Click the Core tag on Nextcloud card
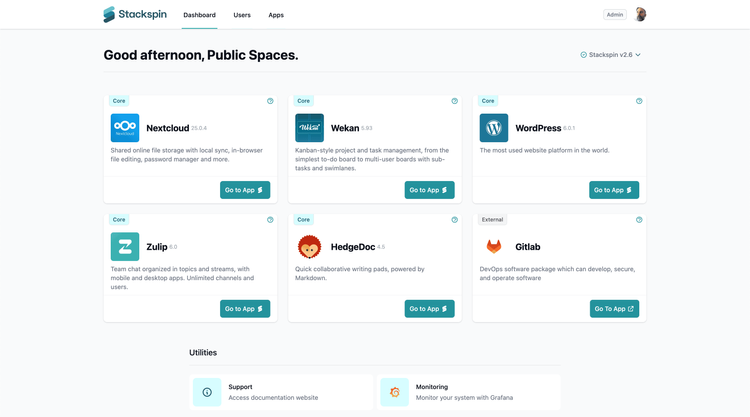 (x=119, y=101)
